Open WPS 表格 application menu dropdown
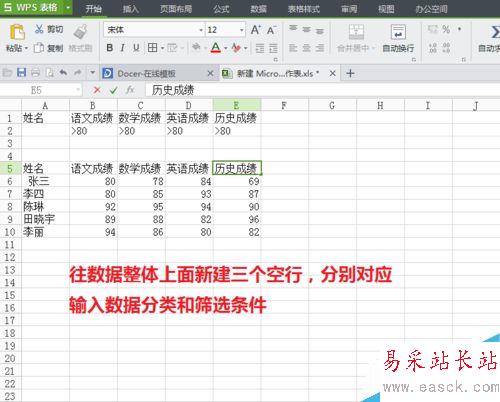 point(68,7)
